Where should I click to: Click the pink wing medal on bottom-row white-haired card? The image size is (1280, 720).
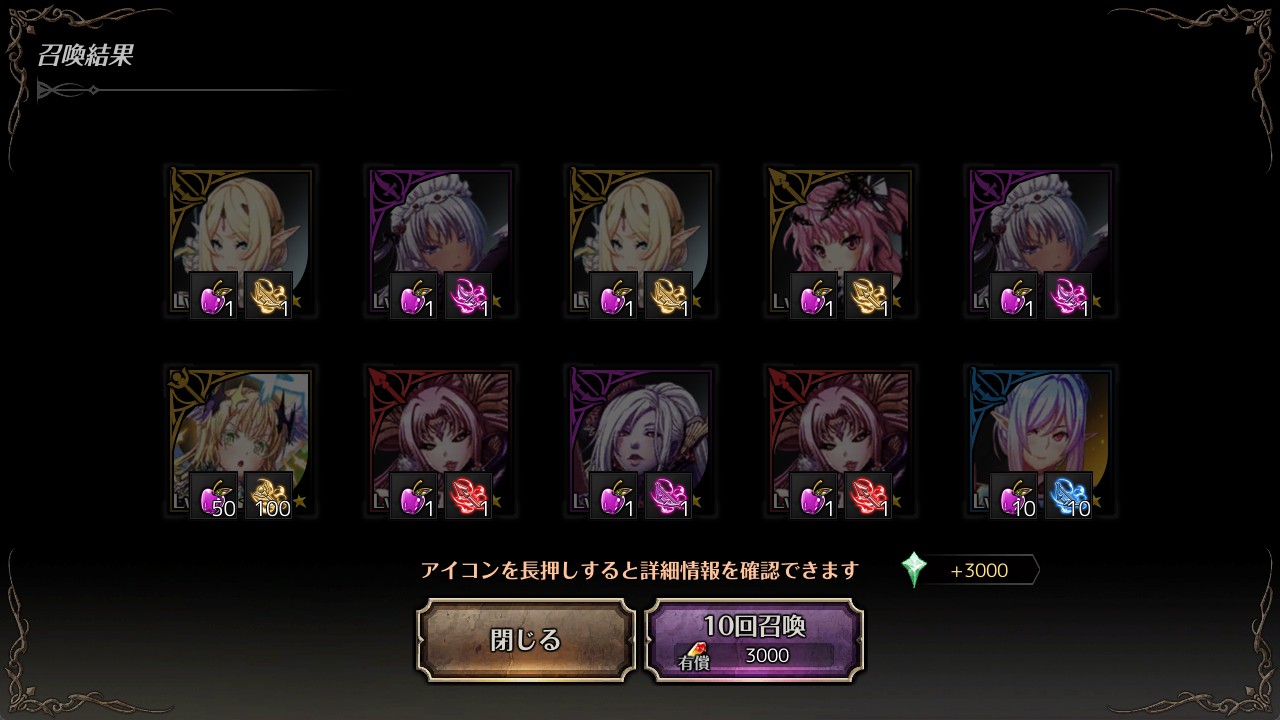click(x=669, y=495)
